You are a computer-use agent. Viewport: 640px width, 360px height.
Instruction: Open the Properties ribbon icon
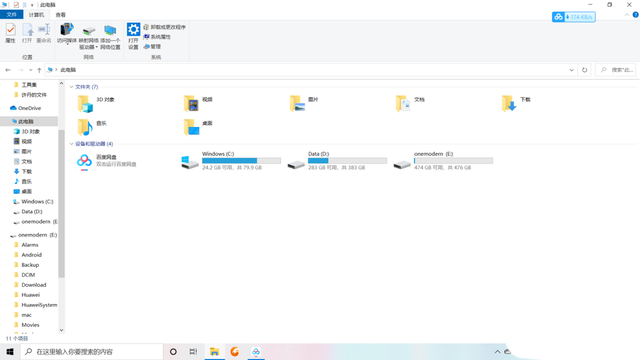pos(10,30)
